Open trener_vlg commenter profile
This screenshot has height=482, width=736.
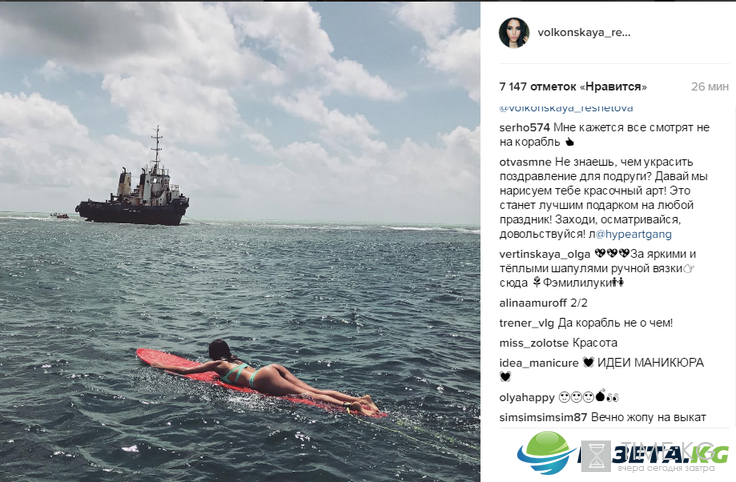pos(527,323)
